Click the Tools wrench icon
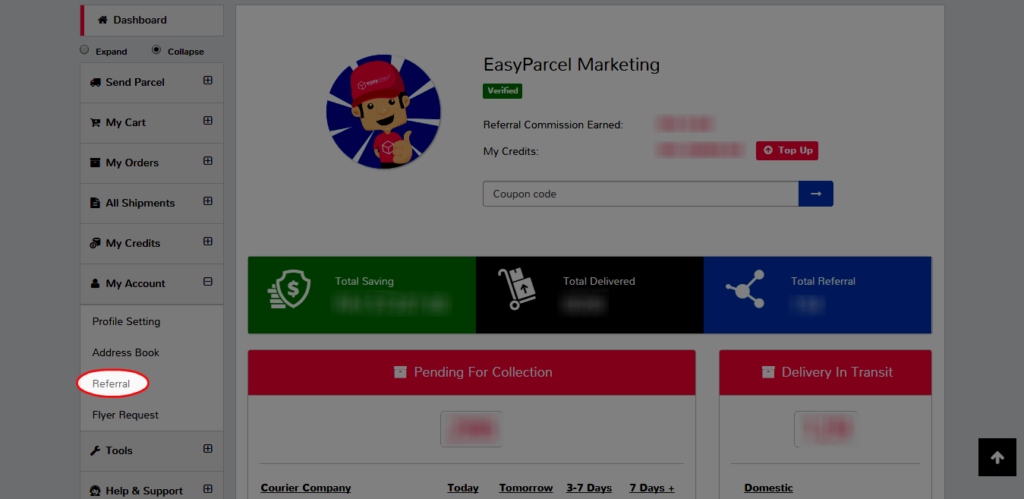The height and width of the screenshot is (499, 1024). [95, 451]
